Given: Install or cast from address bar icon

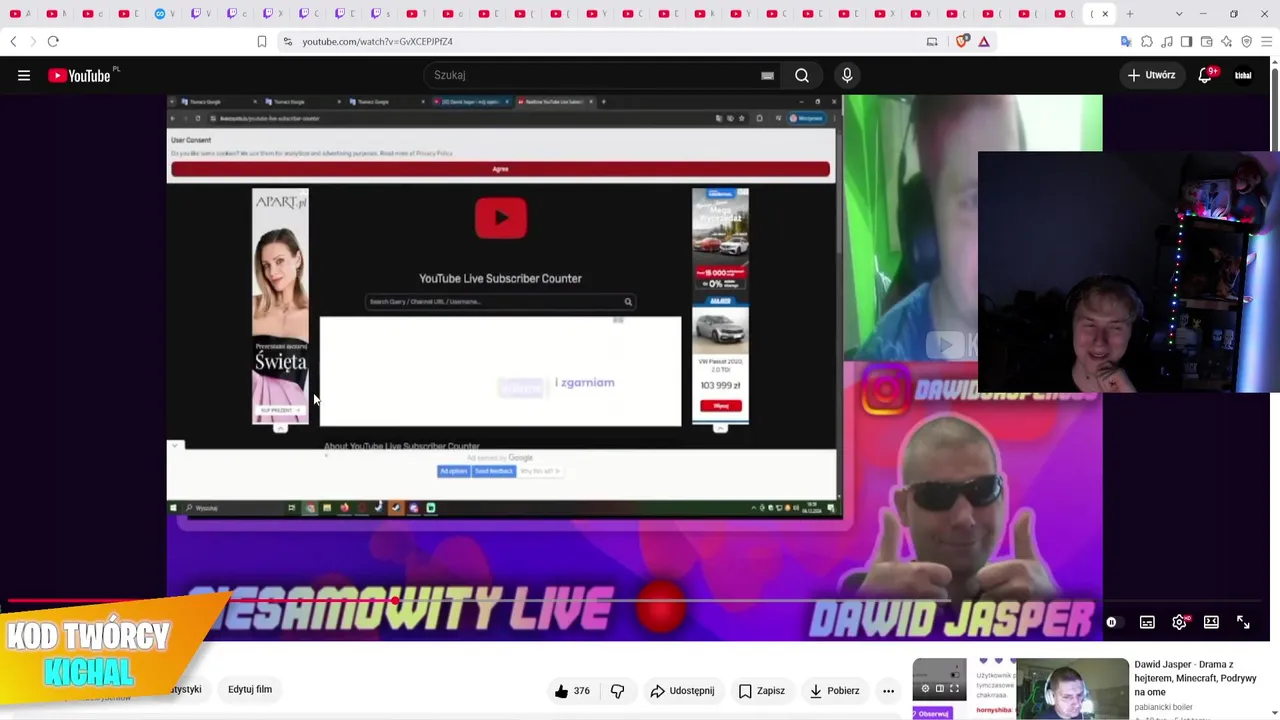Looking at the screenshot, I should tap(932, 41).
